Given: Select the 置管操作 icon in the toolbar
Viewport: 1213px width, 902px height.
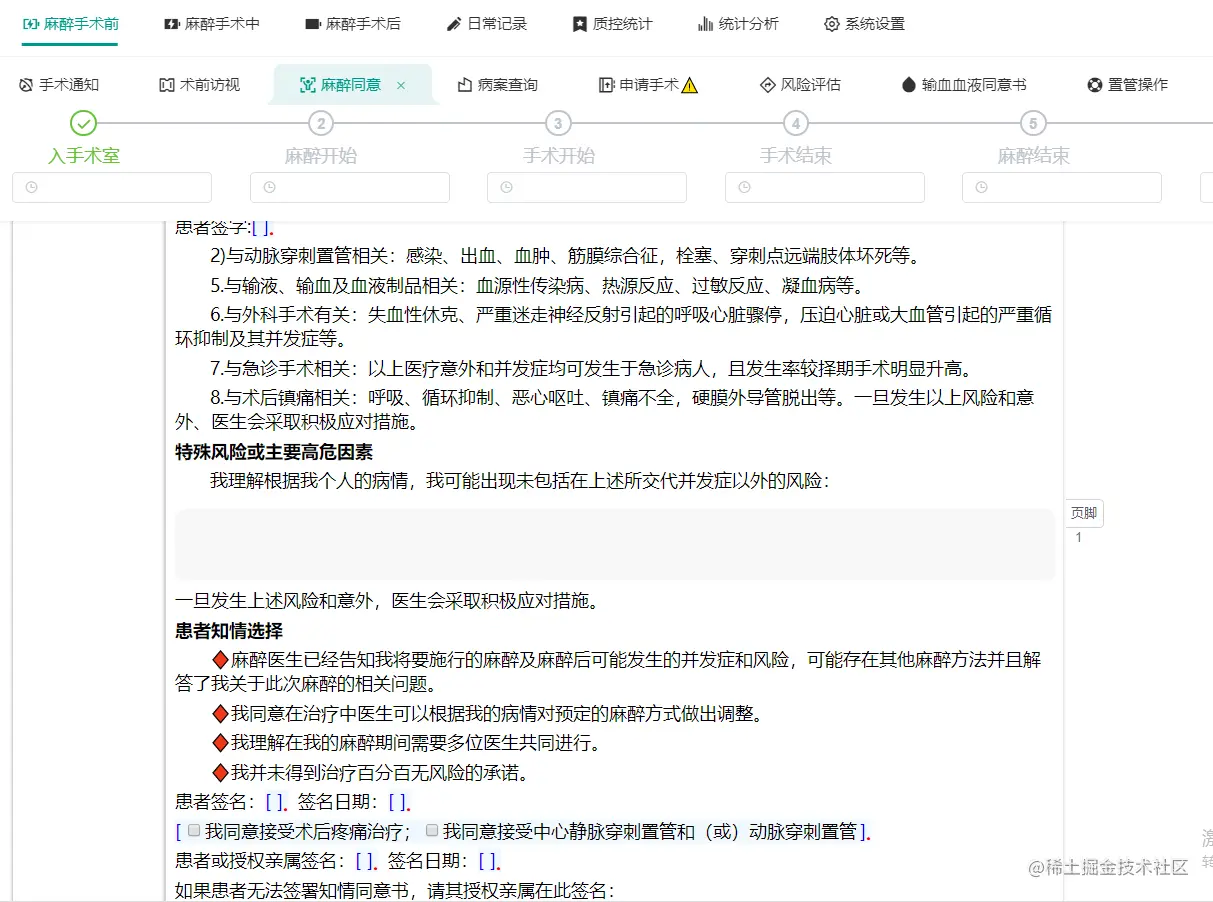Looking at the screenshot, I should point(1093,84).
